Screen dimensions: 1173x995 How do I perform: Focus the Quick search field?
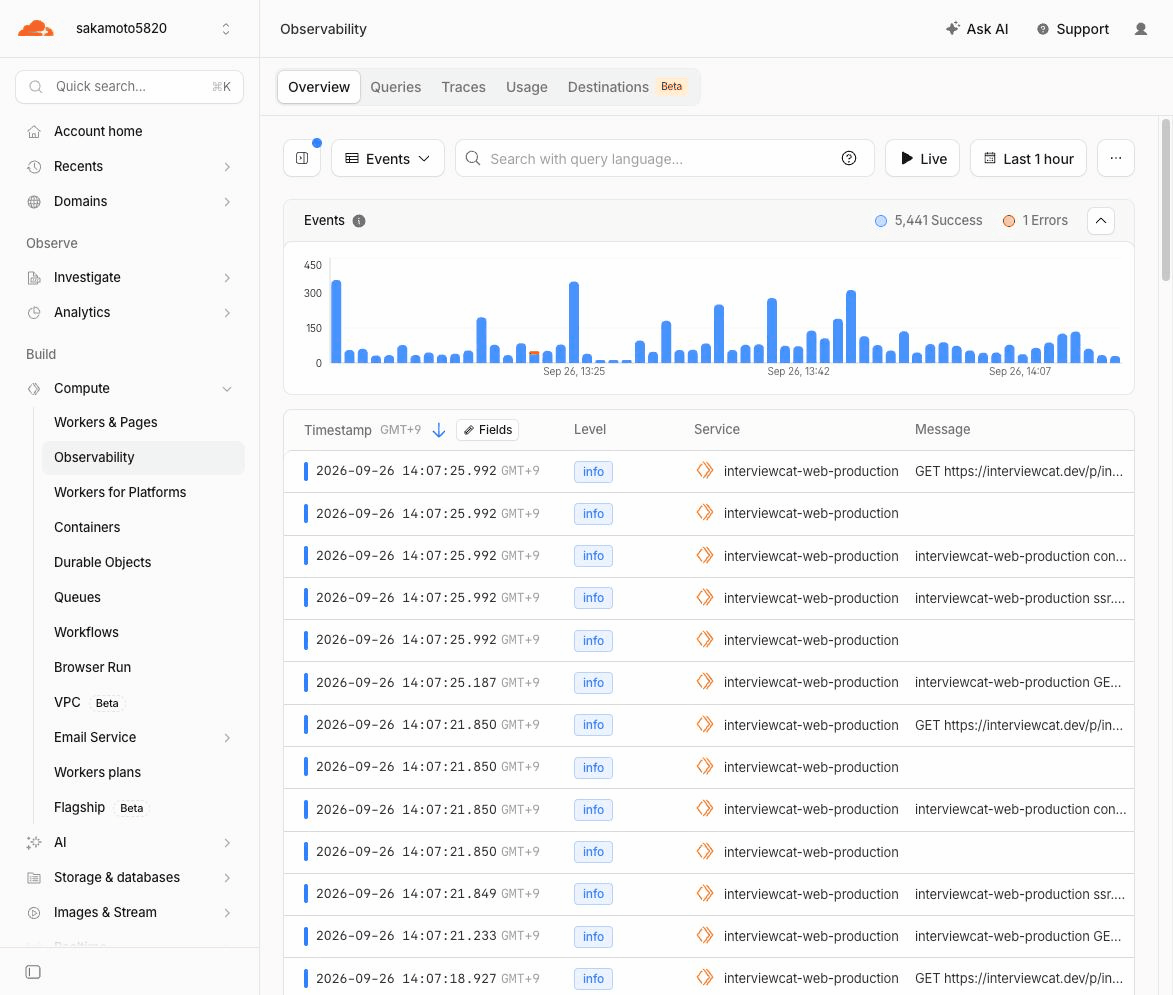click(x=129, y=87)
